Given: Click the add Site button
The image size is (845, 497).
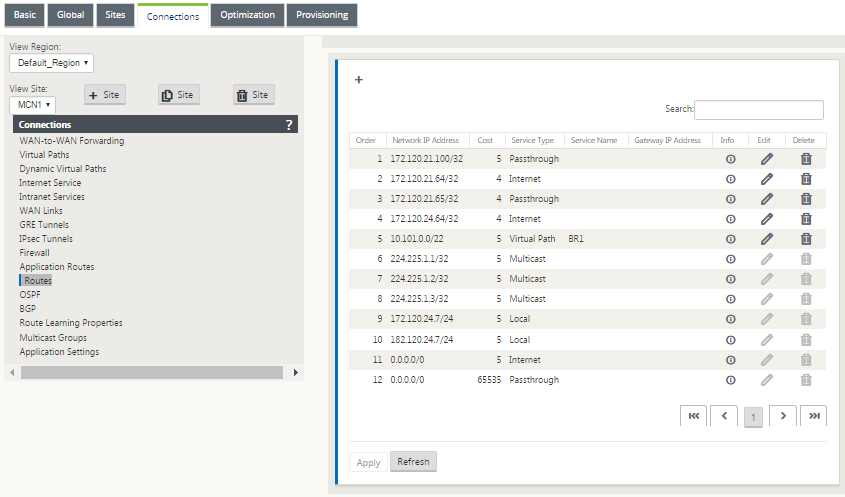Looking at the screenshot, I should coord(105,95).
